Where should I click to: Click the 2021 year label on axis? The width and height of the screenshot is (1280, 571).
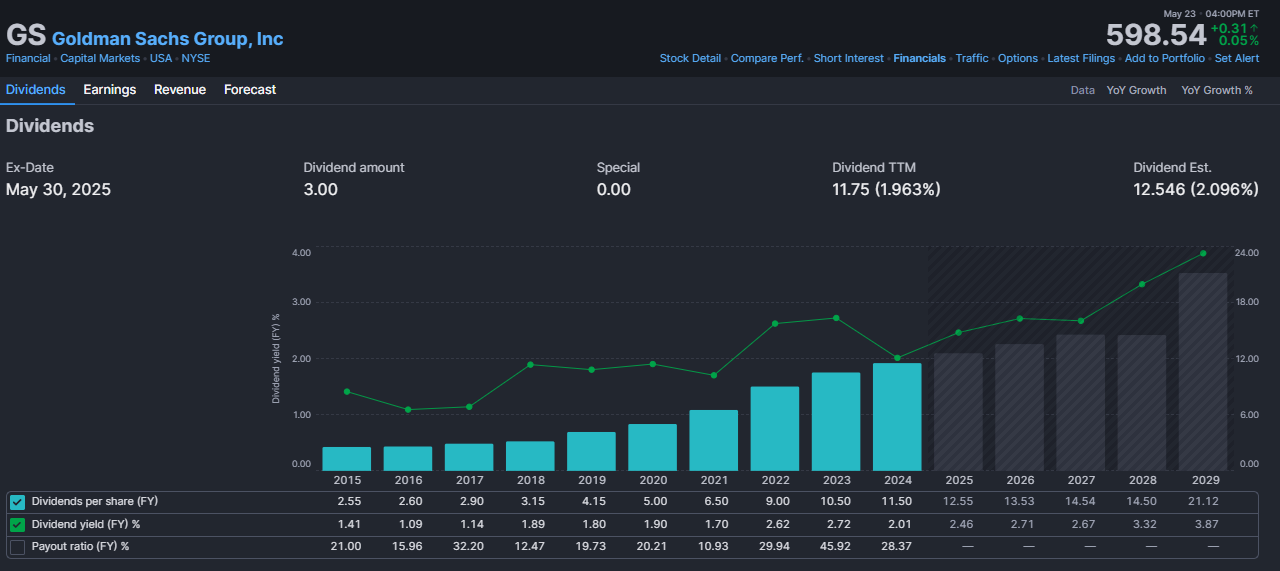click(x=713, y=481)
